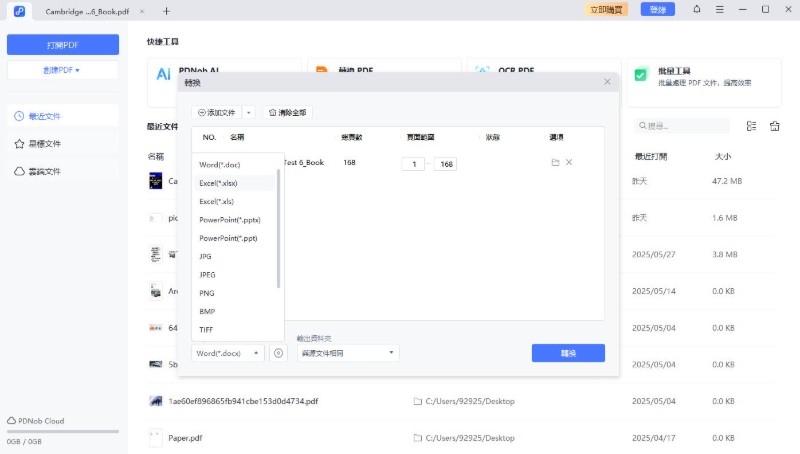Viewport: 800px width, 454px height.
Task: Click folder icon beside Paper.pdf path
Action: 418,438
